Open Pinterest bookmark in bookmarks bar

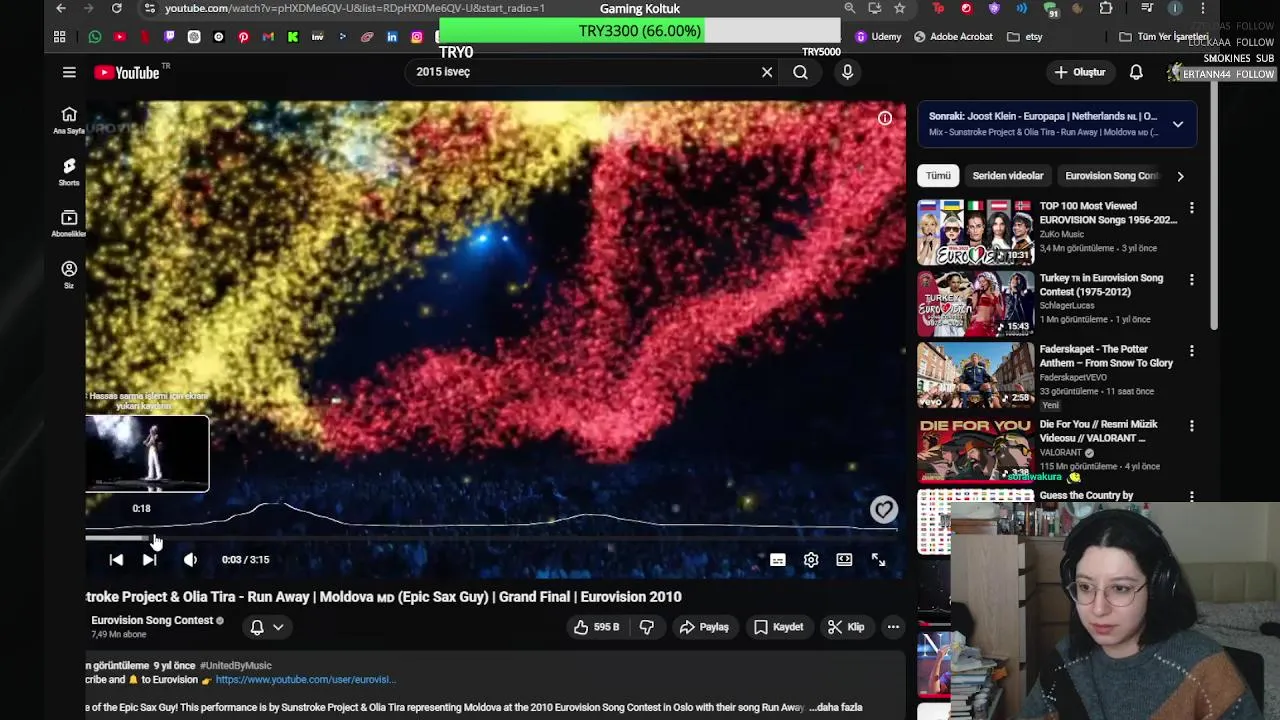(x=243, y=37)
